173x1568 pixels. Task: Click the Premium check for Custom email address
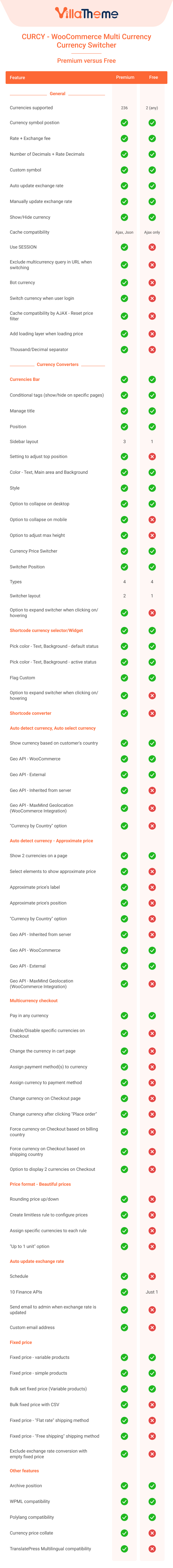coord(124,1328)
